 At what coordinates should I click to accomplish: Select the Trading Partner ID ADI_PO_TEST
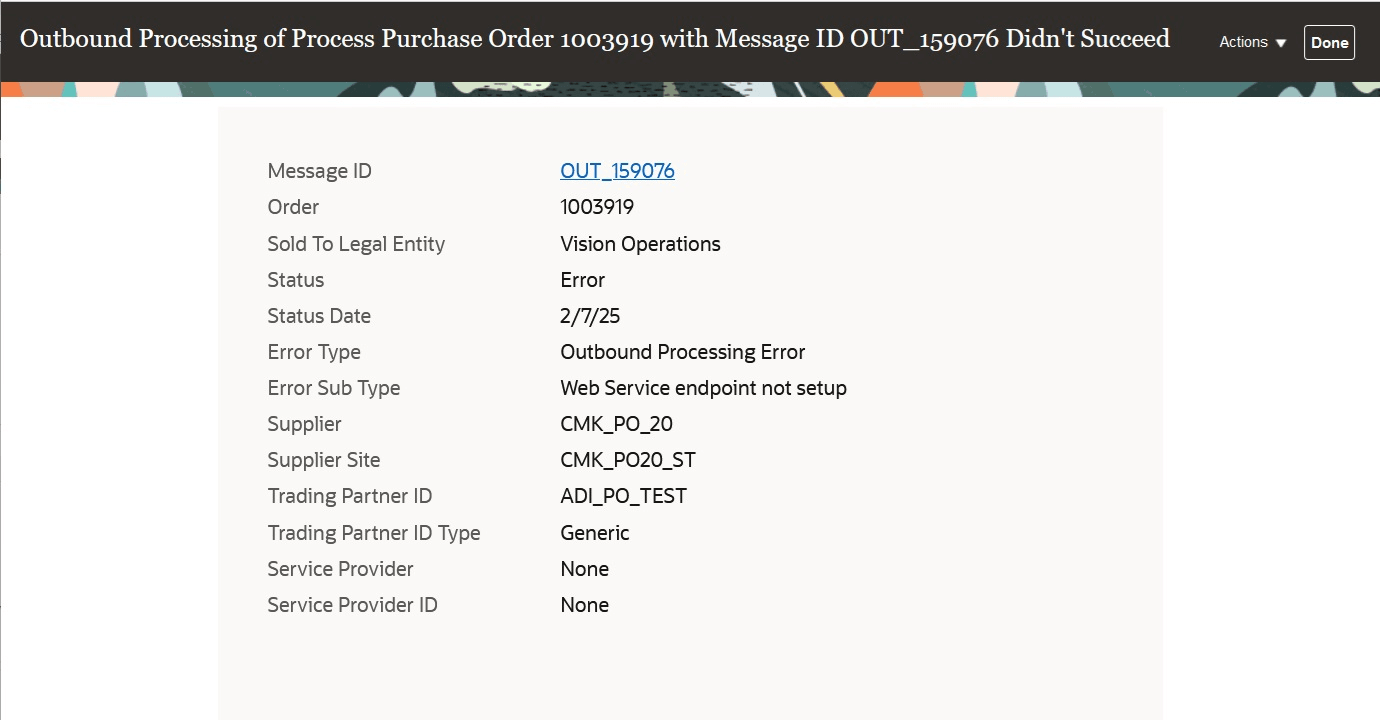point(623,496)
